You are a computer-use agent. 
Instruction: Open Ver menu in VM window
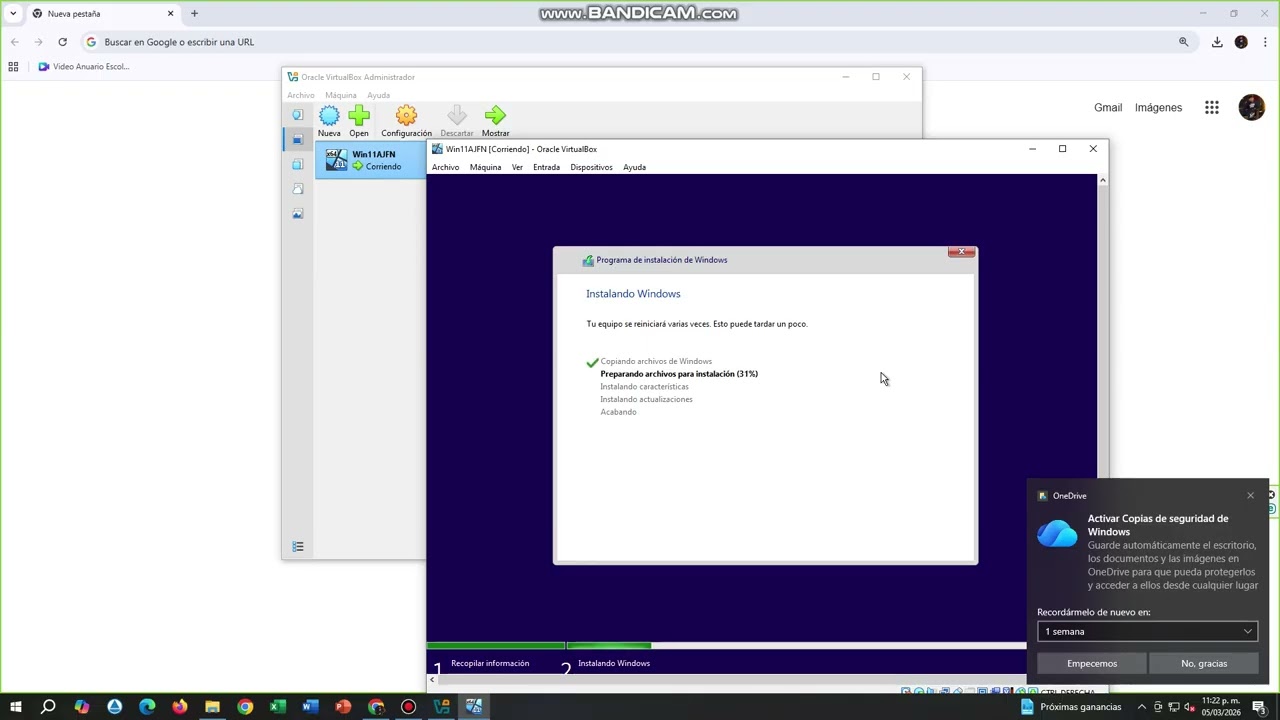517,167
